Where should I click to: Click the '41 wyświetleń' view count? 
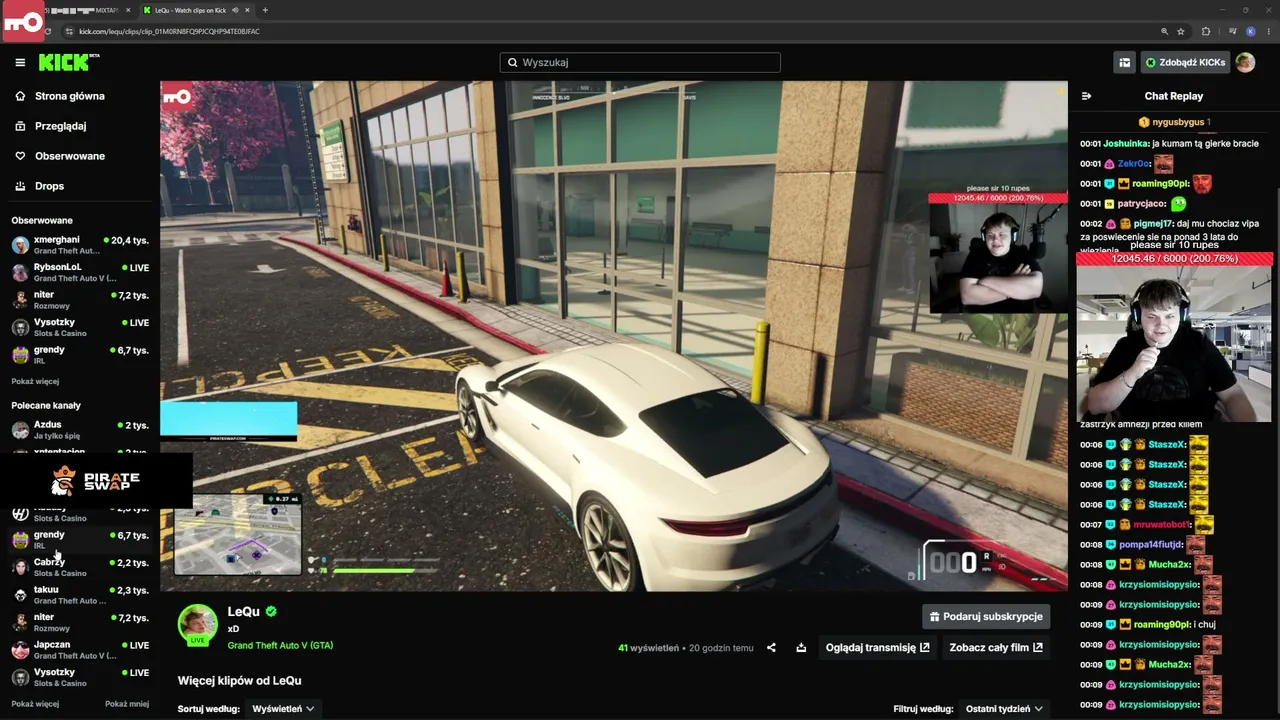click(x=648, y=648)
